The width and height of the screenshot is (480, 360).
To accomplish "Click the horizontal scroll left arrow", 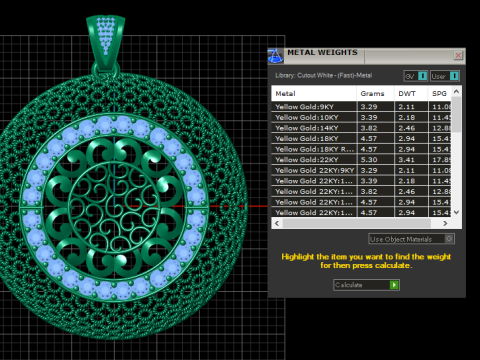I will 277,223.
